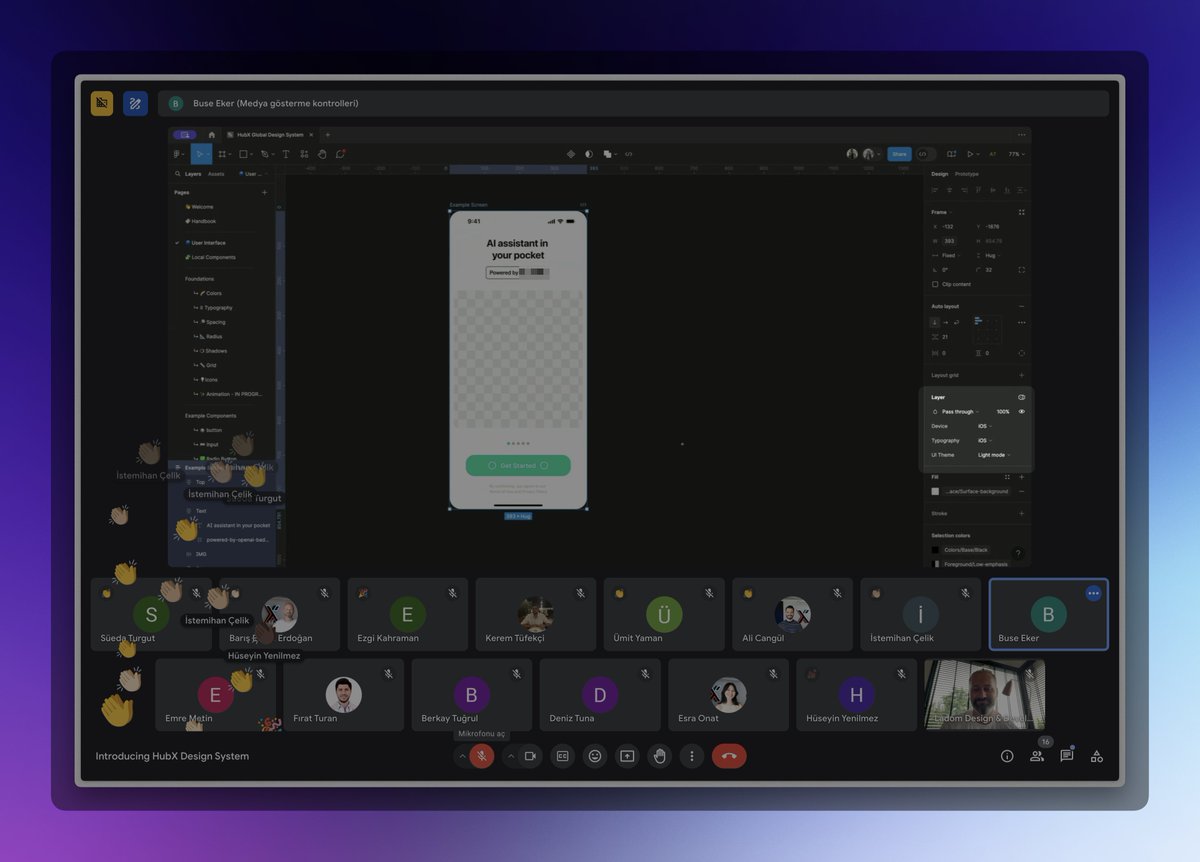The image size is (1200, 862).
Task: Open the activities icon in the call bar
Action: [1097, 756]
